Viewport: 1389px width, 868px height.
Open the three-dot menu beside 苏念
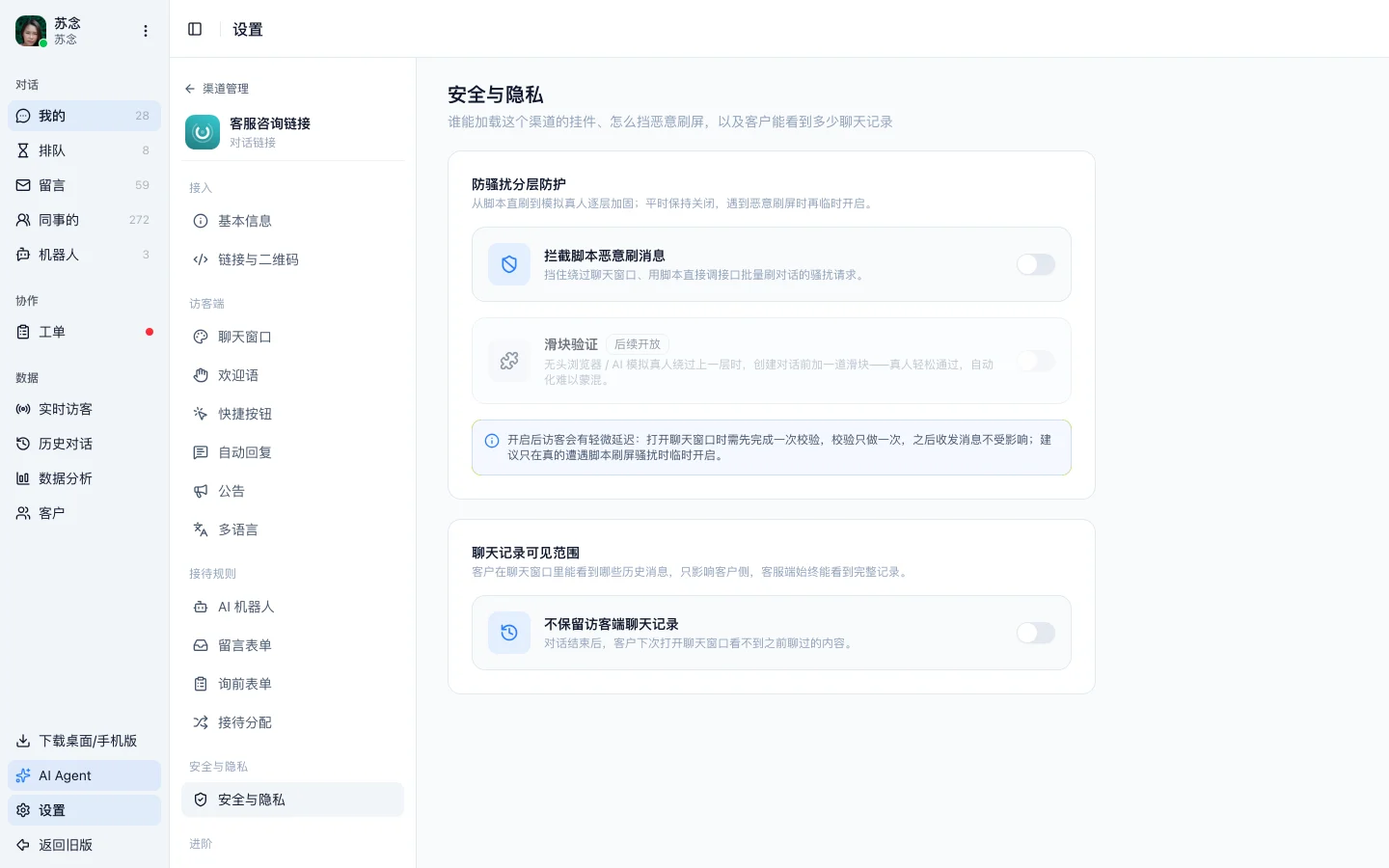click(146, 31)
